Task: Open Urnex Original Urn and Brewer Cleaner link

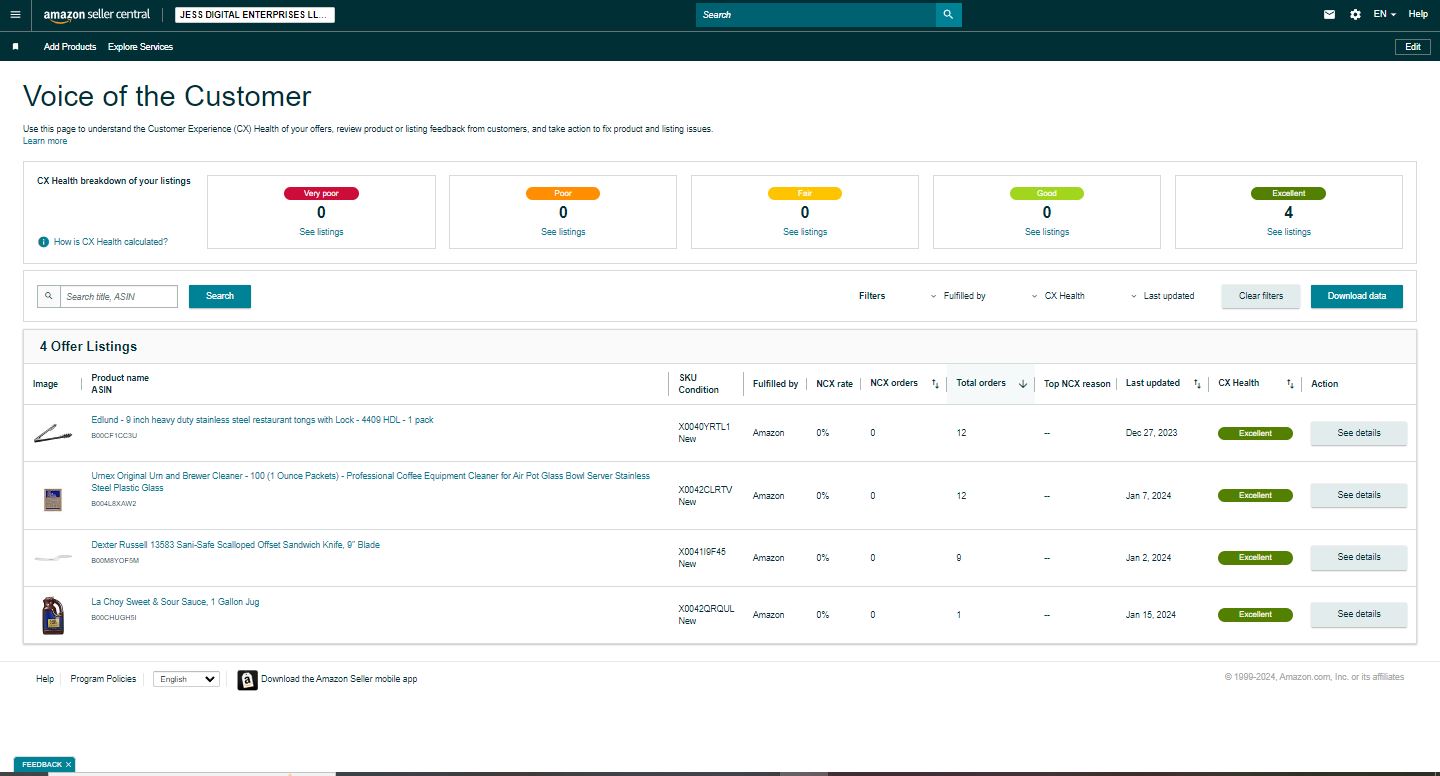Action: (370, 482)
